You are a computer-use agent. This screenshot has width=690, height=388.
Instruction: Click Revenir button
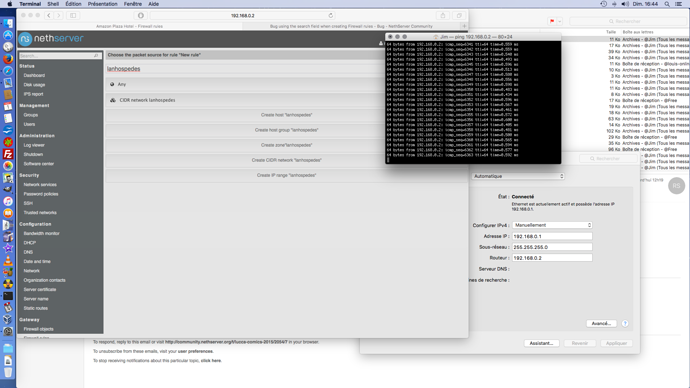tap(580, 343)
